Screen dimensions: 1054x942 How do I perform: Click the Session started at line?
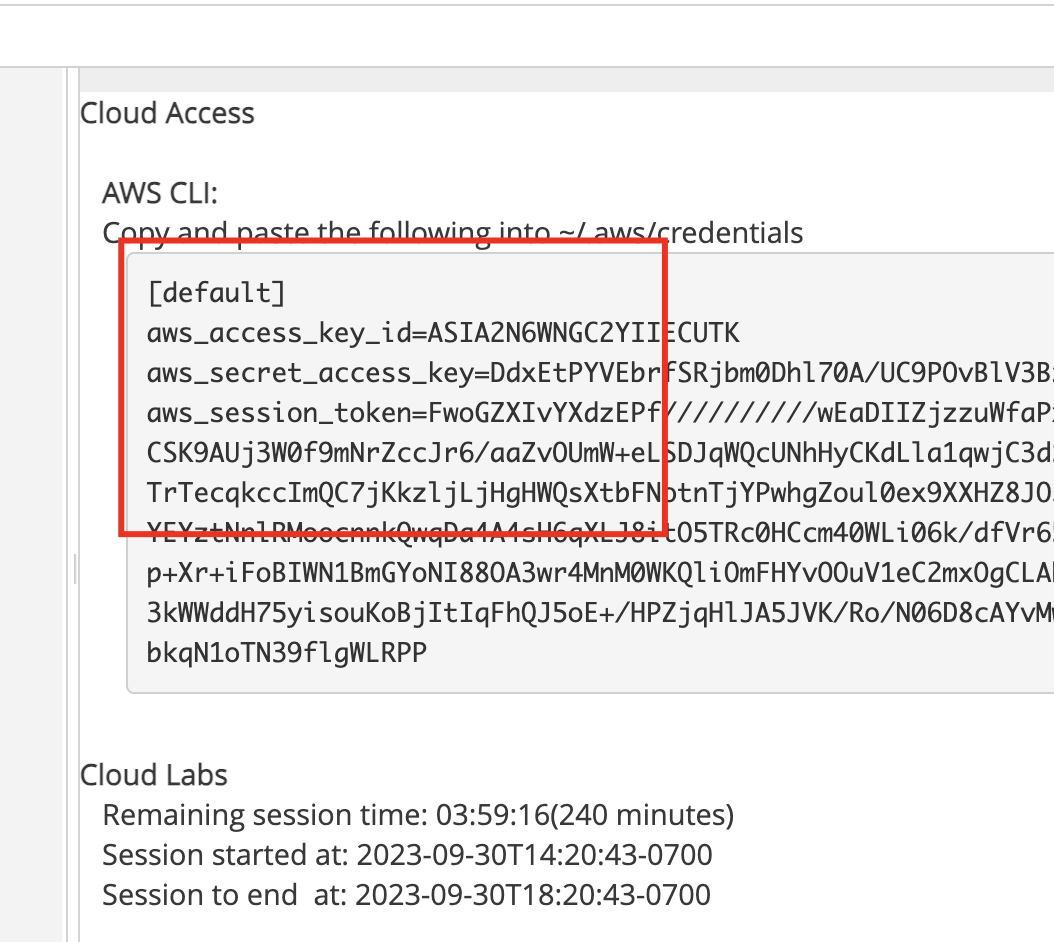point(407,855)
